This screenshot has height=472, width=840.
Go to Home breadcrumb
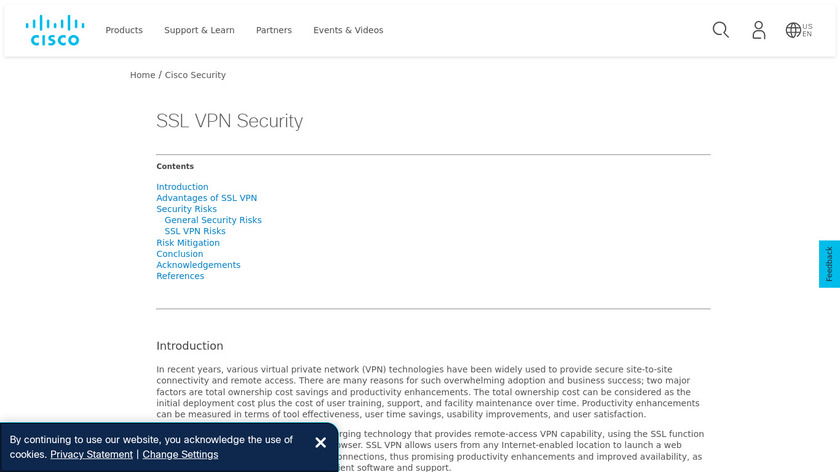pyautogui.click(x=142, y=75)
